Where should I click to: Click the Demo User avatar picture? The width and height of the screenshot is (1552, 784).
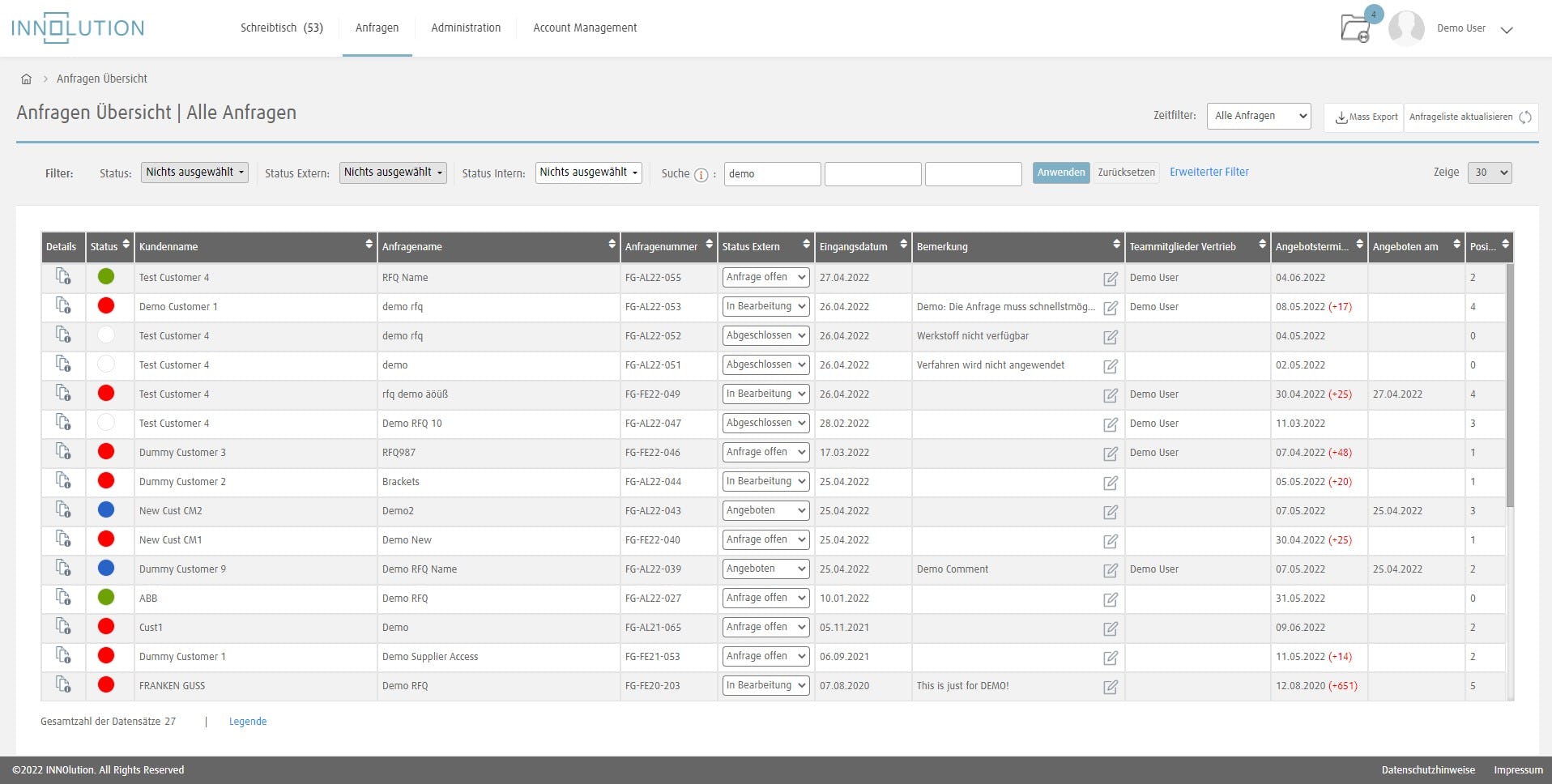pos(1406,28)
